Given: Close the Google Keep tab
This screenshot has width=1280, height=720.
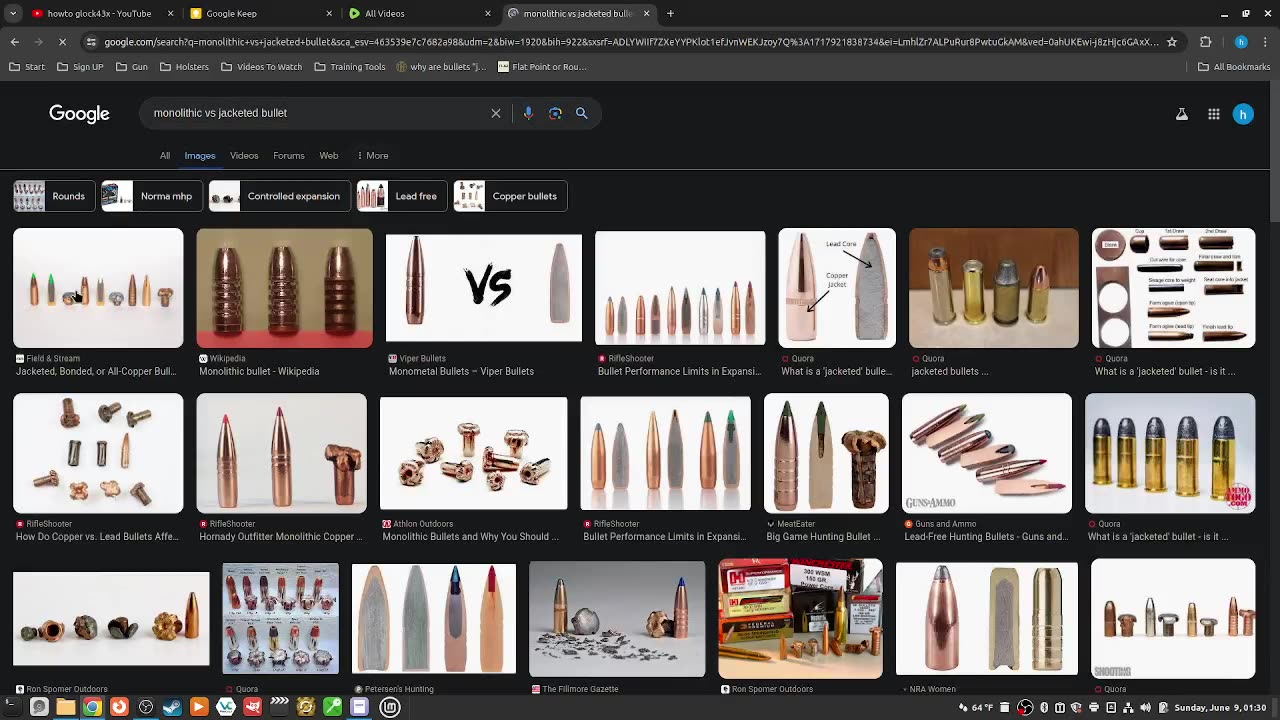Looking at the screenshot, I should (329, 13).
